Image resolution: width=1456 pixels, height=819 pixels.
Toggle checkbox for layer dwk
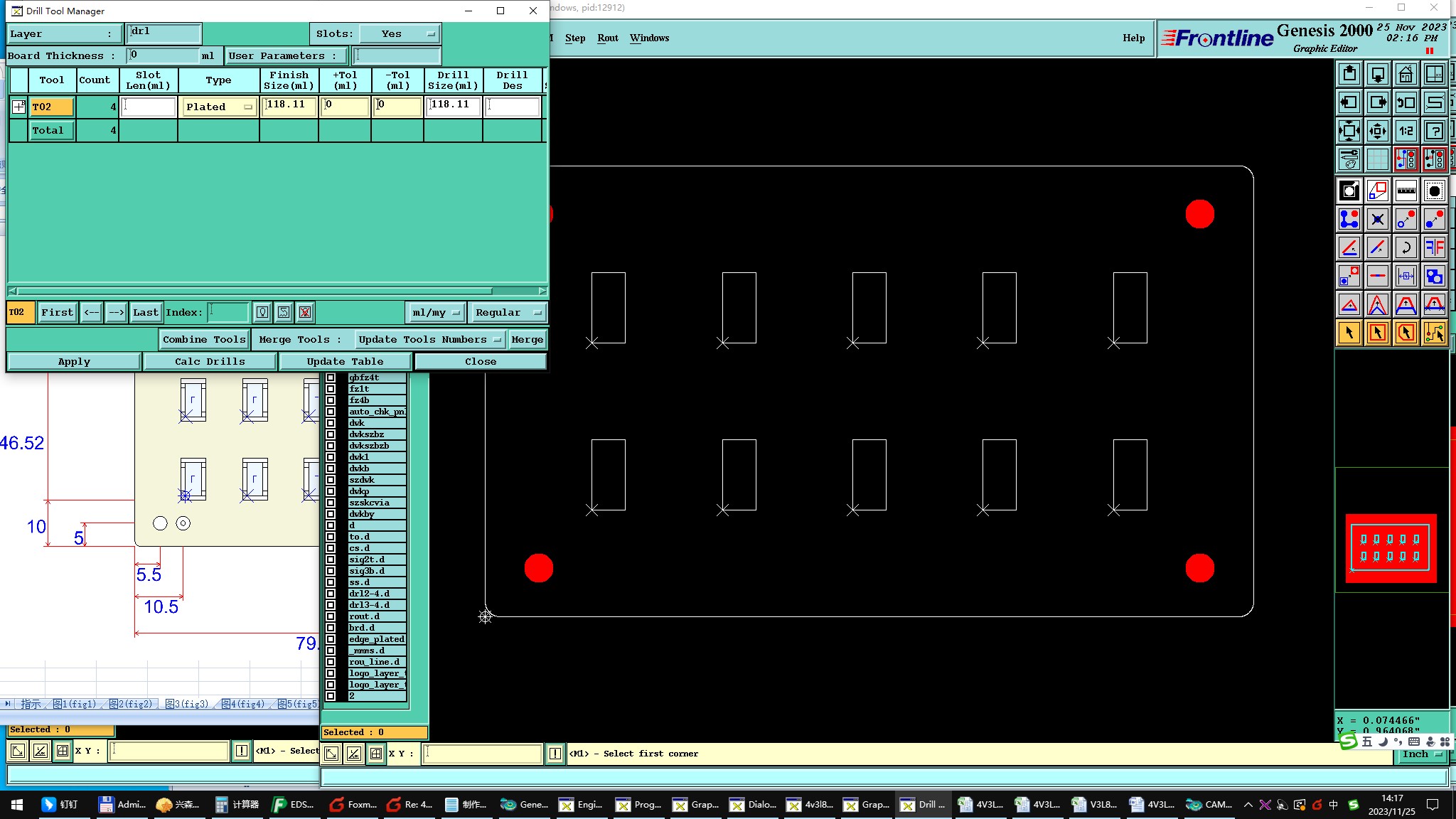331,423
